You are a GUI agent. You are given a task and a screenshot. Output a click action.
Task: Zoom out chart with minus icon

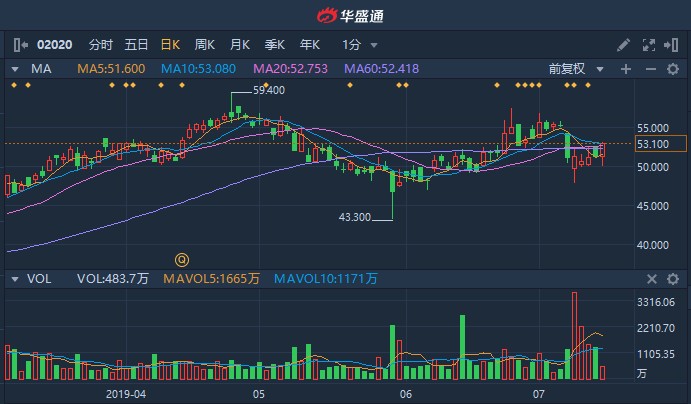tap(650, 69)
